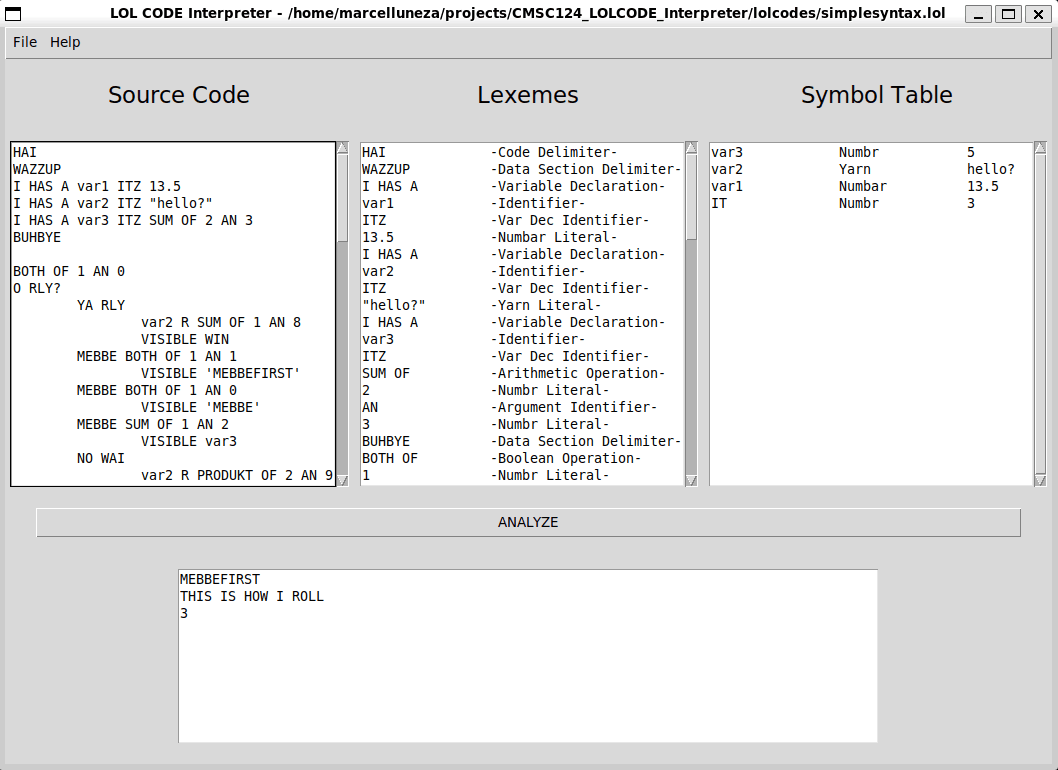Click "VISIBLE 'MEBBE'" source line
The image size is (1058, 770).
point(200,408)
